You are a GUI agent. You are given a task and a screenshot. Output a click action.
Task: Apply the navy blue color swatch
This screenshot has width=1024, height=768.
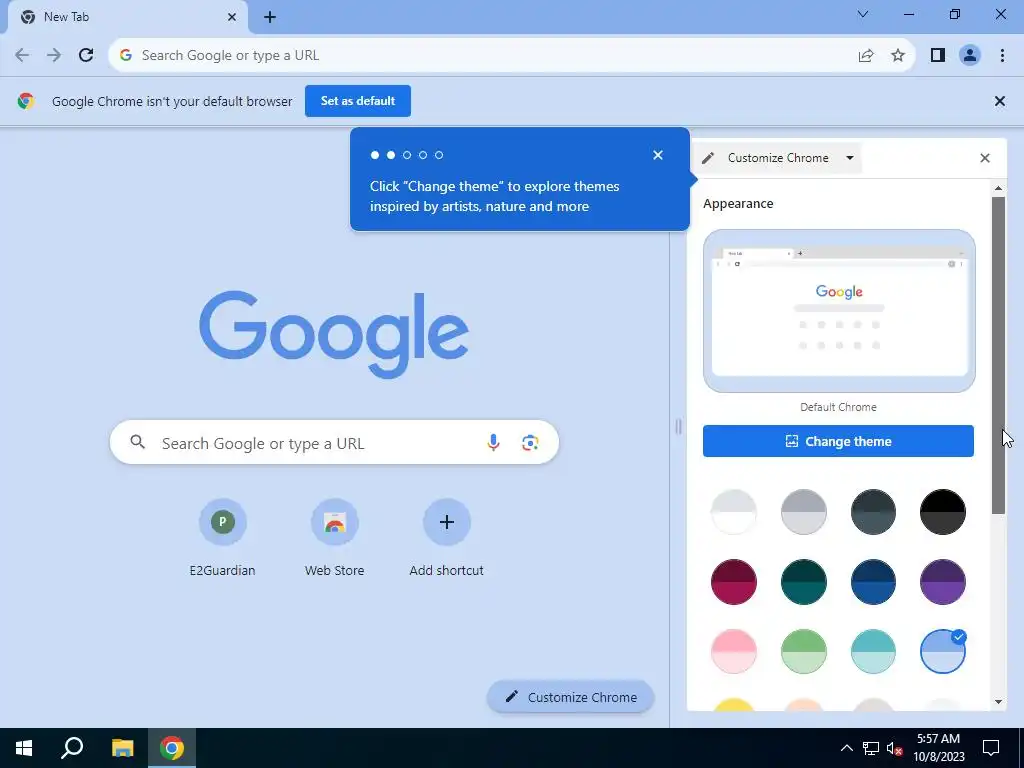pos(873,582)
